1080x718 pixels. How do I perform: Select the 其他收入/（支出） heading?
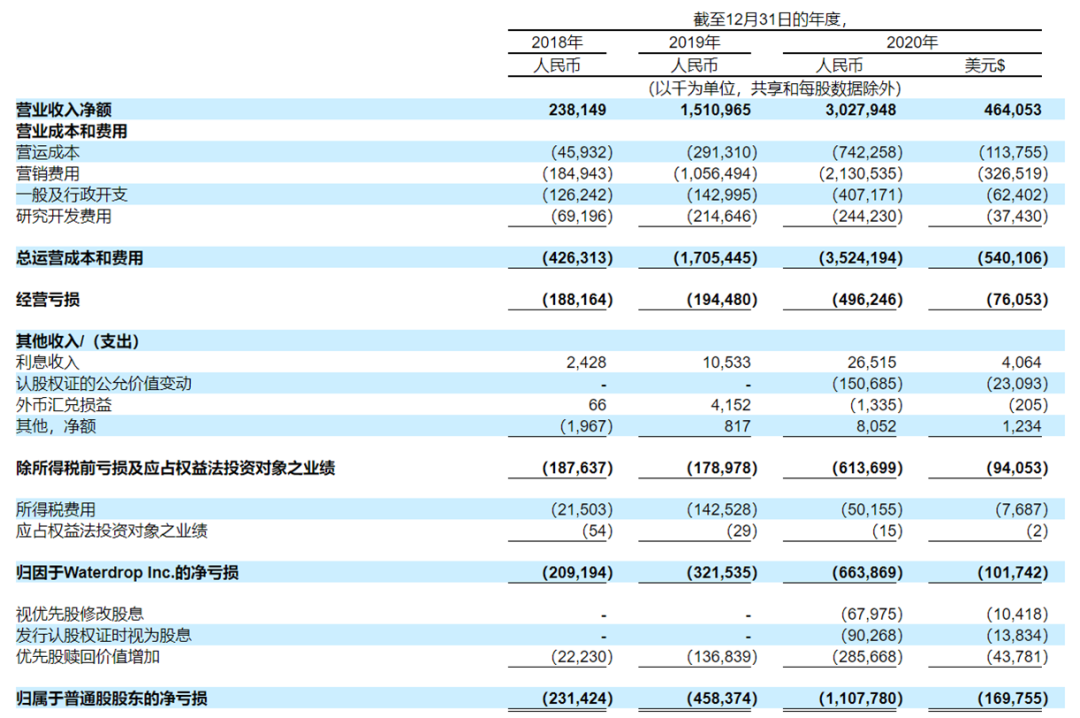pyautogui.click(x=79, y=341)
